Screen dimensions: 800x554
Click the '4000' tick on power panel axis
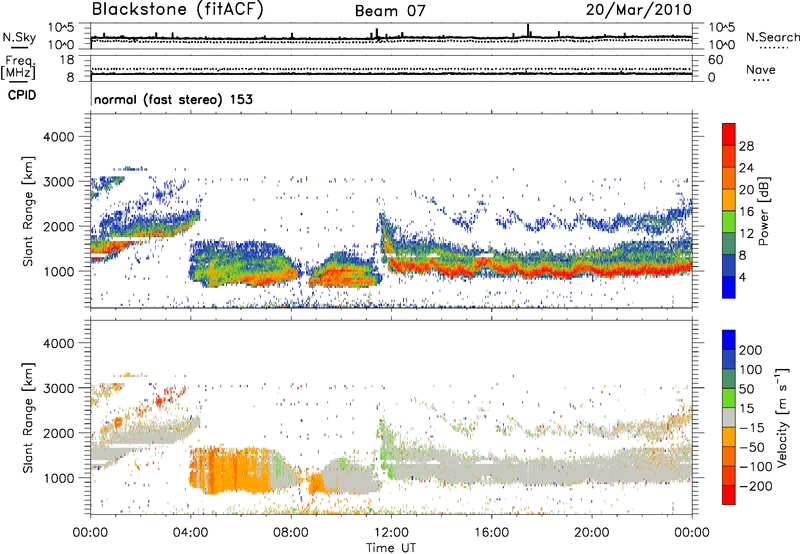coord(58,137)
